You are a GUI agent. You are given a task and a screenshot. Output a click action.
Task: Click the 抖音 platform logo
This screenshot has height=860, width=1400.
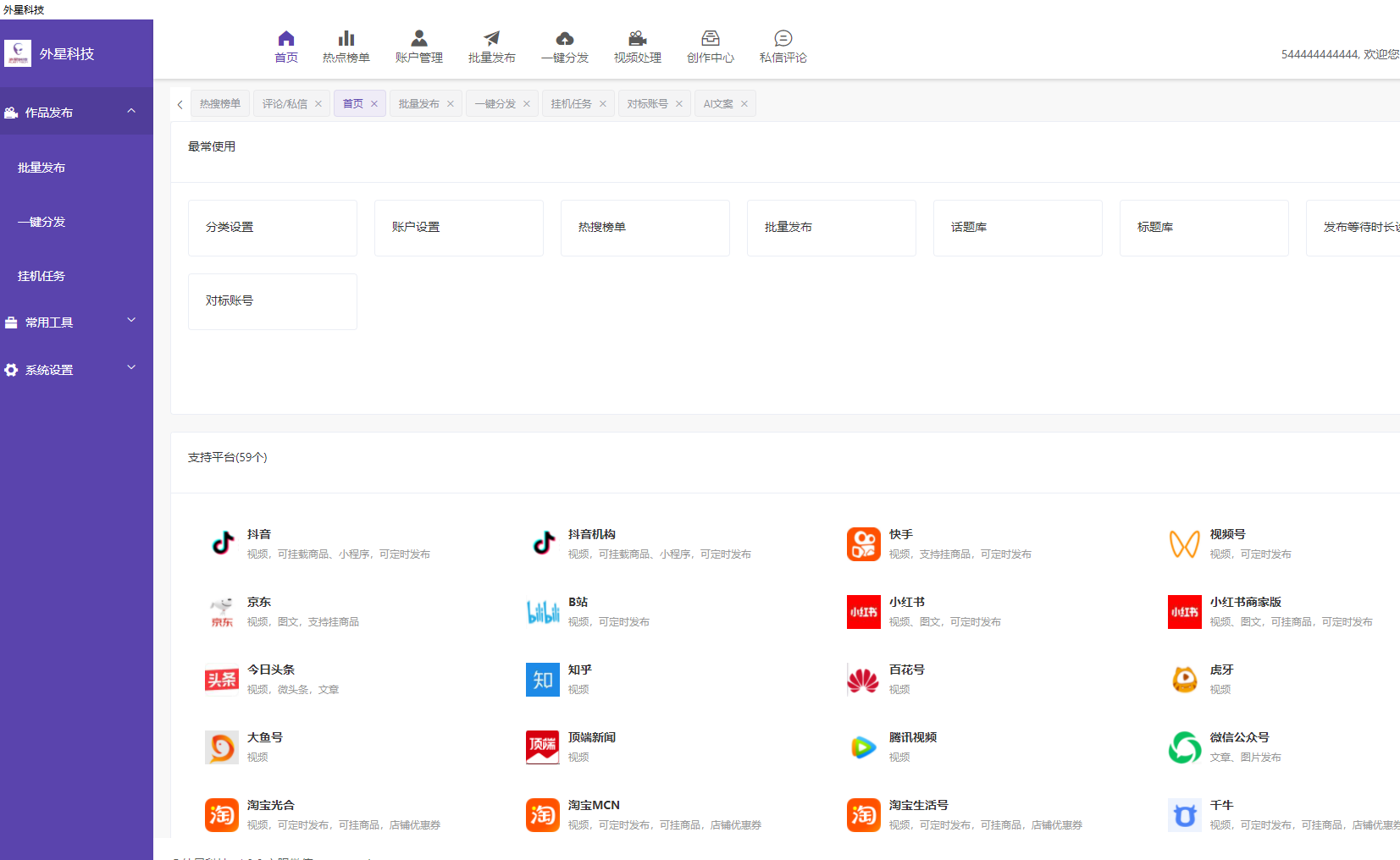coord(222,543)
